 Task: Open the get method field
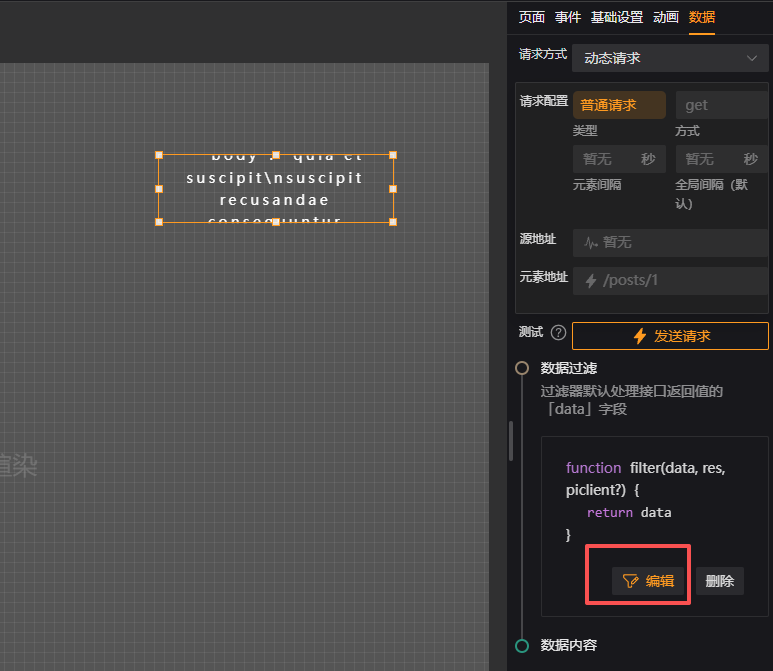[722, 105]
